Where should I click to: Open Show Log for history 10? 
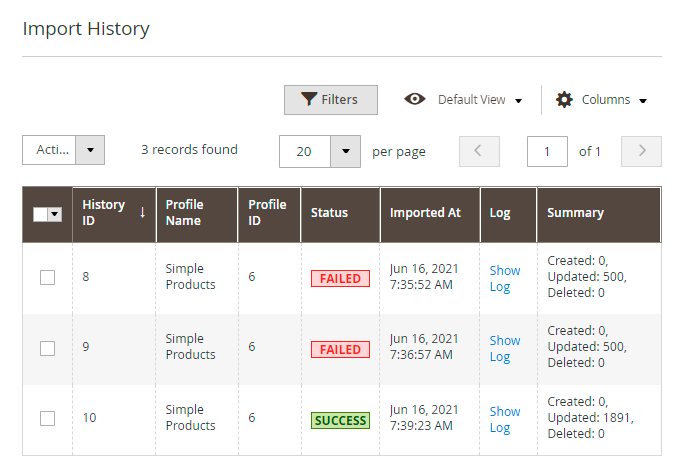(504, 419)
